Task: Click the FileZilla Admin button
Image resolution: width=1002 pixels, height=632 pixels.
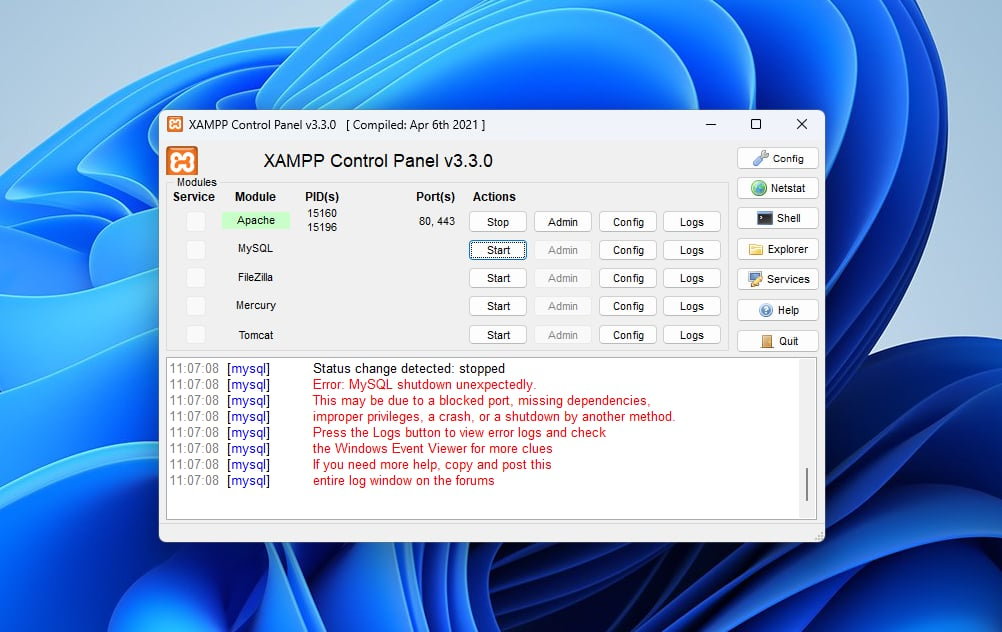Action: click(x=562, y=278)
